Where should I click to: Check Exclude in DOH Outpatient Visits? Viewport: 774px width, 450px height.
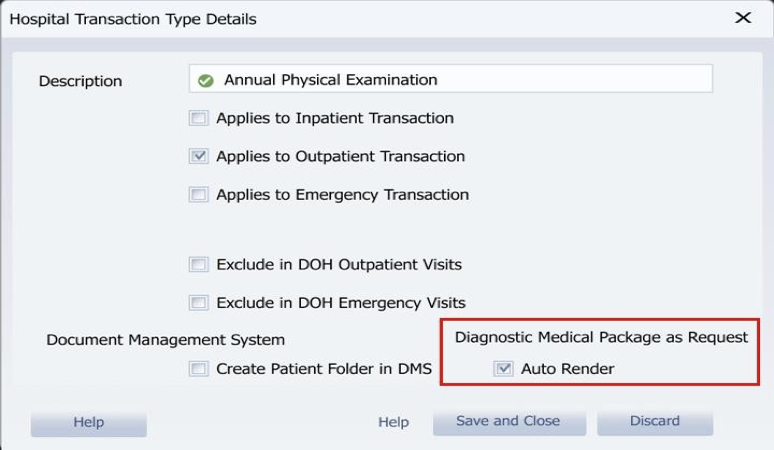coord(198,265)
